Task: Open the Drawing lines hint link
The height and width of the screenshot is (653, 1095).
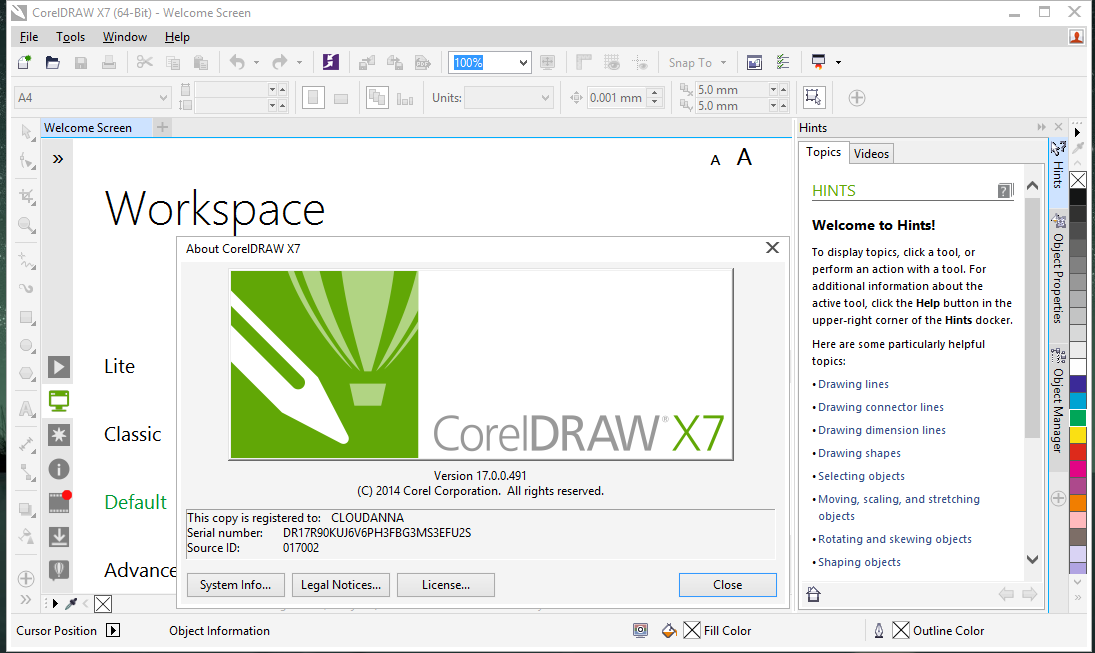Action: pos(853,384)
